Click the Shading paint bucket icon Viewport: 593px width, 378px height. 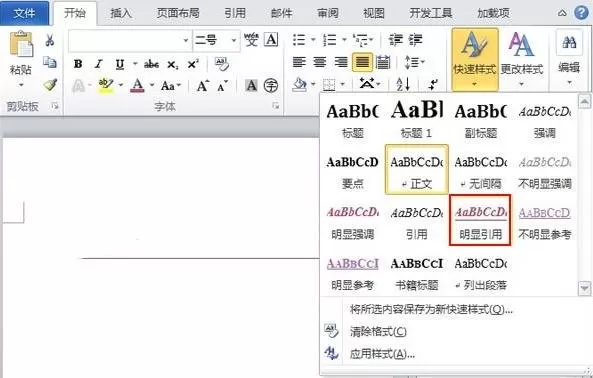coord(300,85)
